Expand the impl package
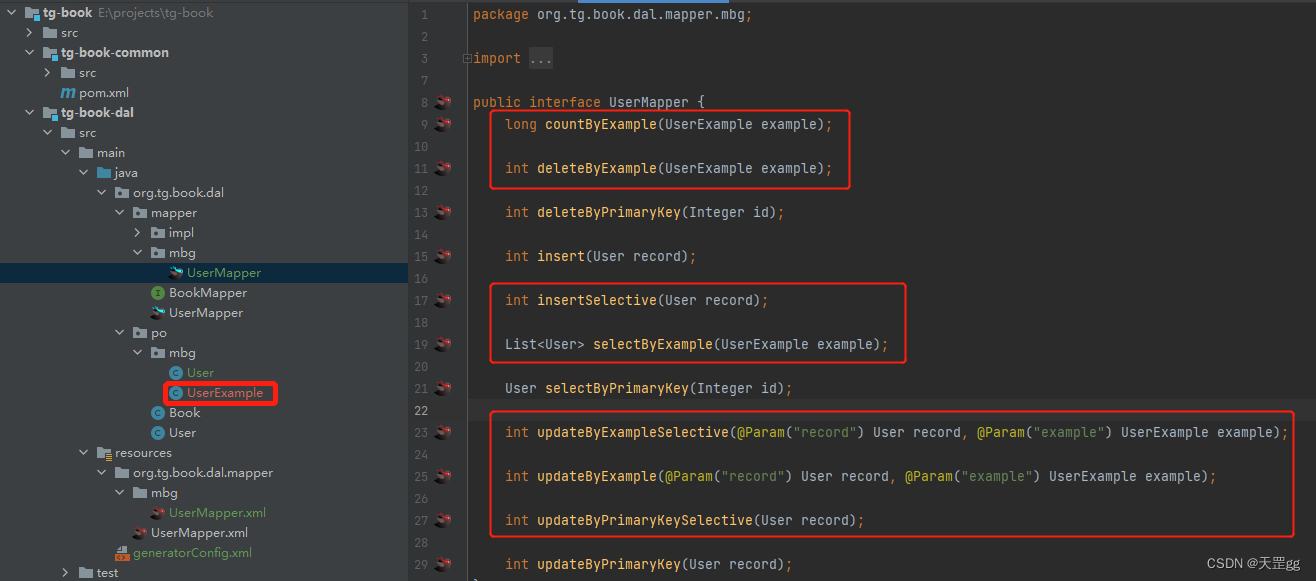 coord(138,233)
